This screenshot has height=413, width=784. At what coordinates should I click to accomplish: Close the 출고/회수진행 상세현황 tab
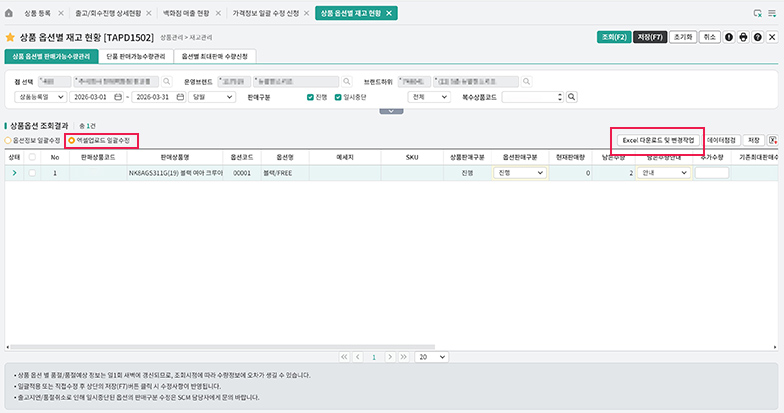[x=149, y=14]
